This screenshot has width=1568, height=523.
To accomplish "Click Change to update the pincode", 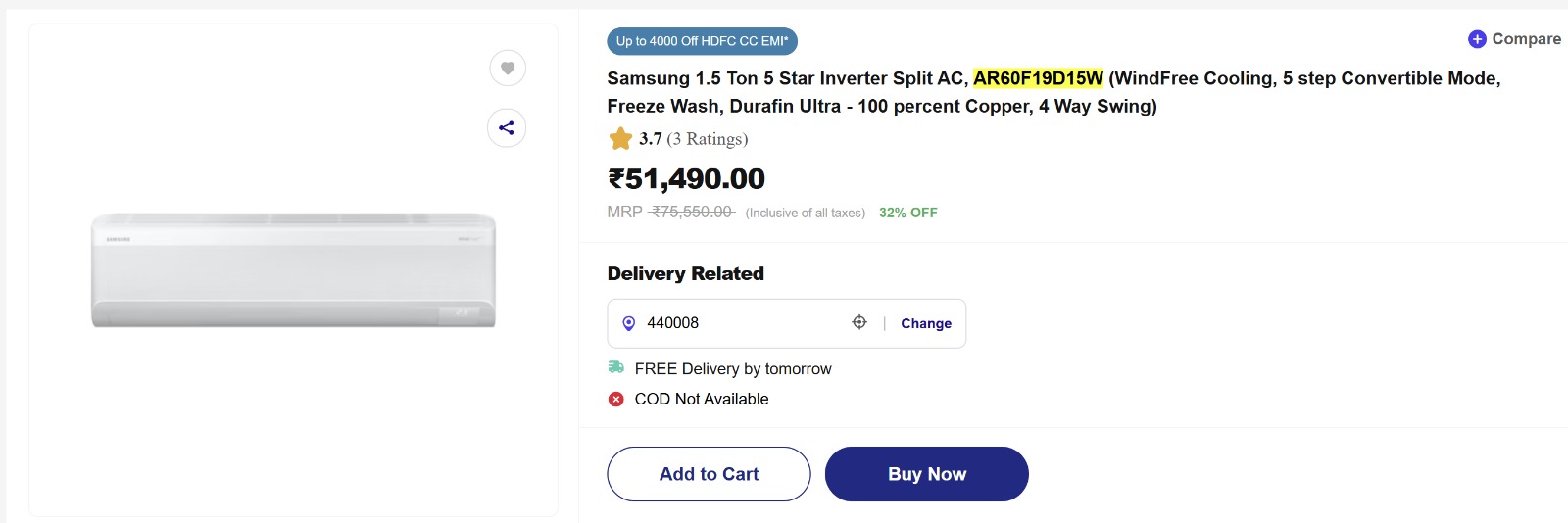I will coord(926,323).
